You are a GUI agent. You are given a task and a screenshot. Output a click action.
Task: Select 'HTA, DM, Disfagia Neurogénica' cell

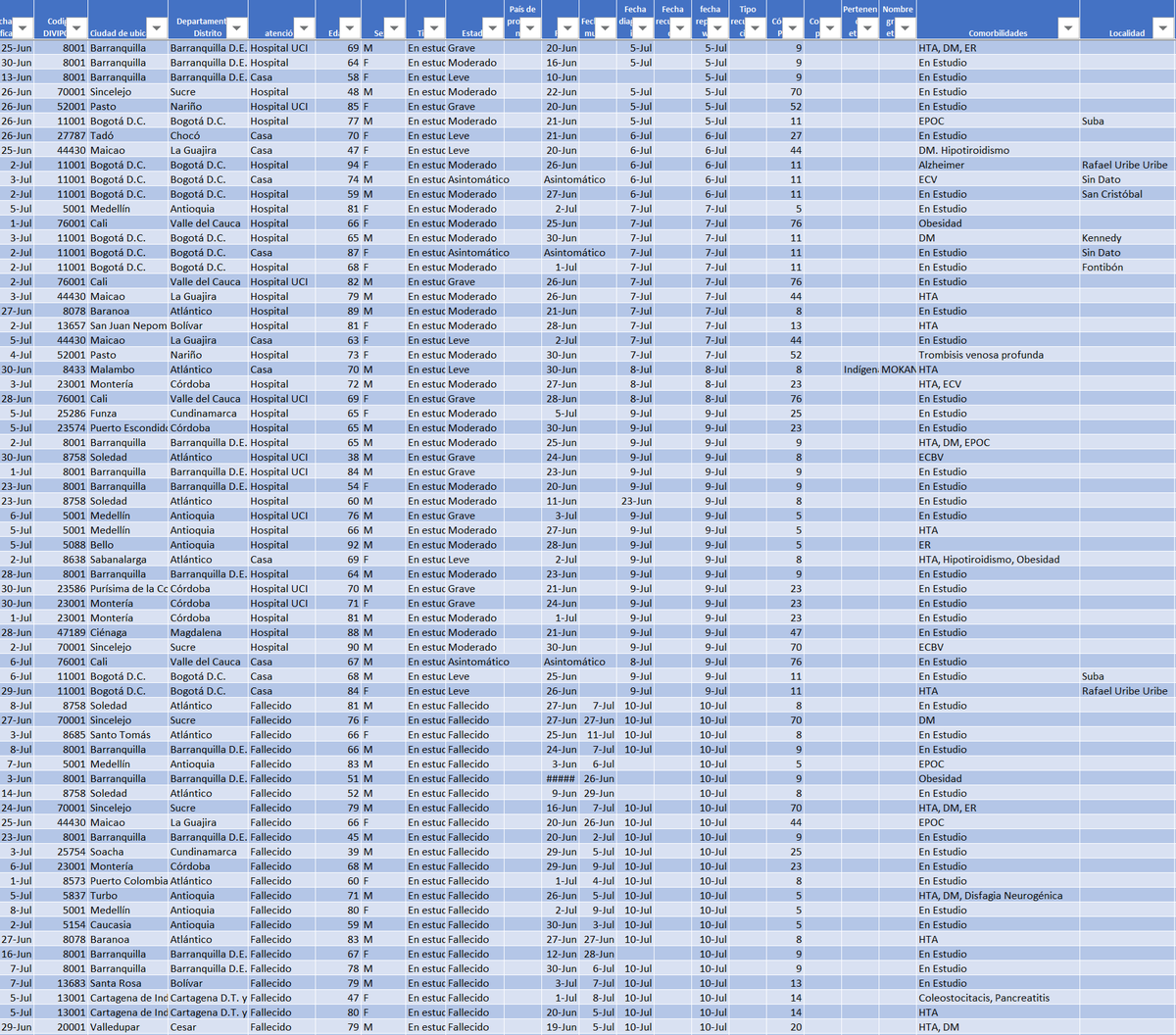click(998, 896)
